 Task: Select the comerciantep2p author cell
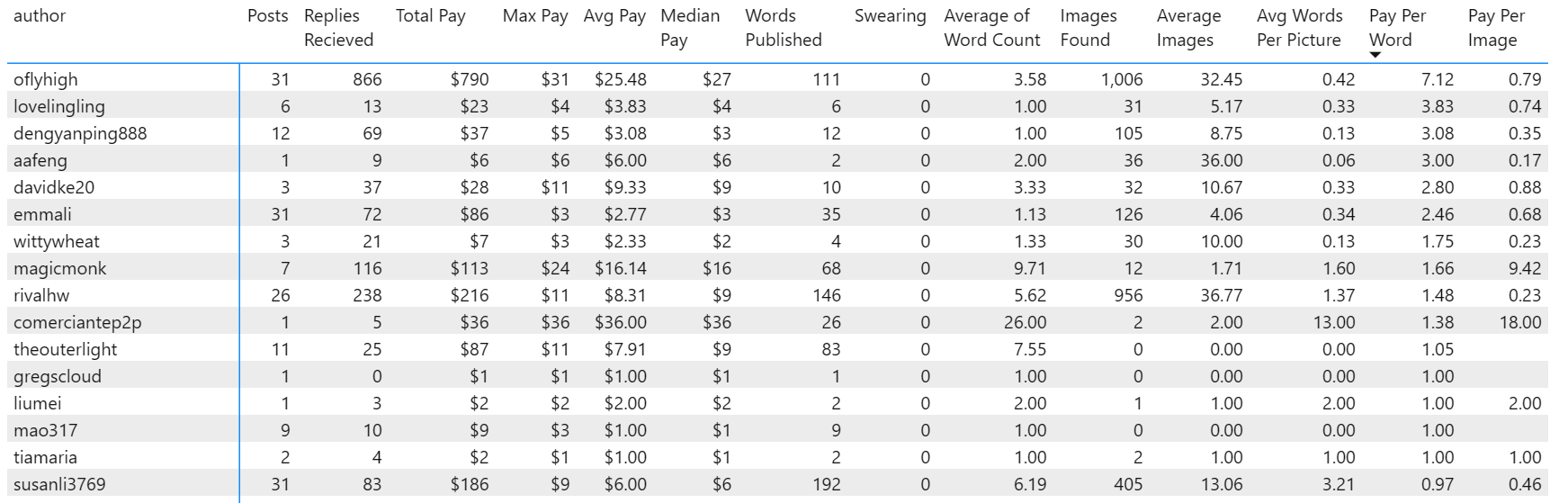tap(77, 322)
